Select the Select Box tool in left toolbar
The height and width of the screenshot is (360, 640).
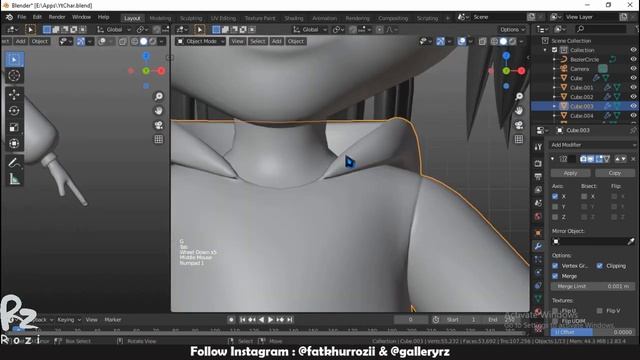[x=14, y=60]
